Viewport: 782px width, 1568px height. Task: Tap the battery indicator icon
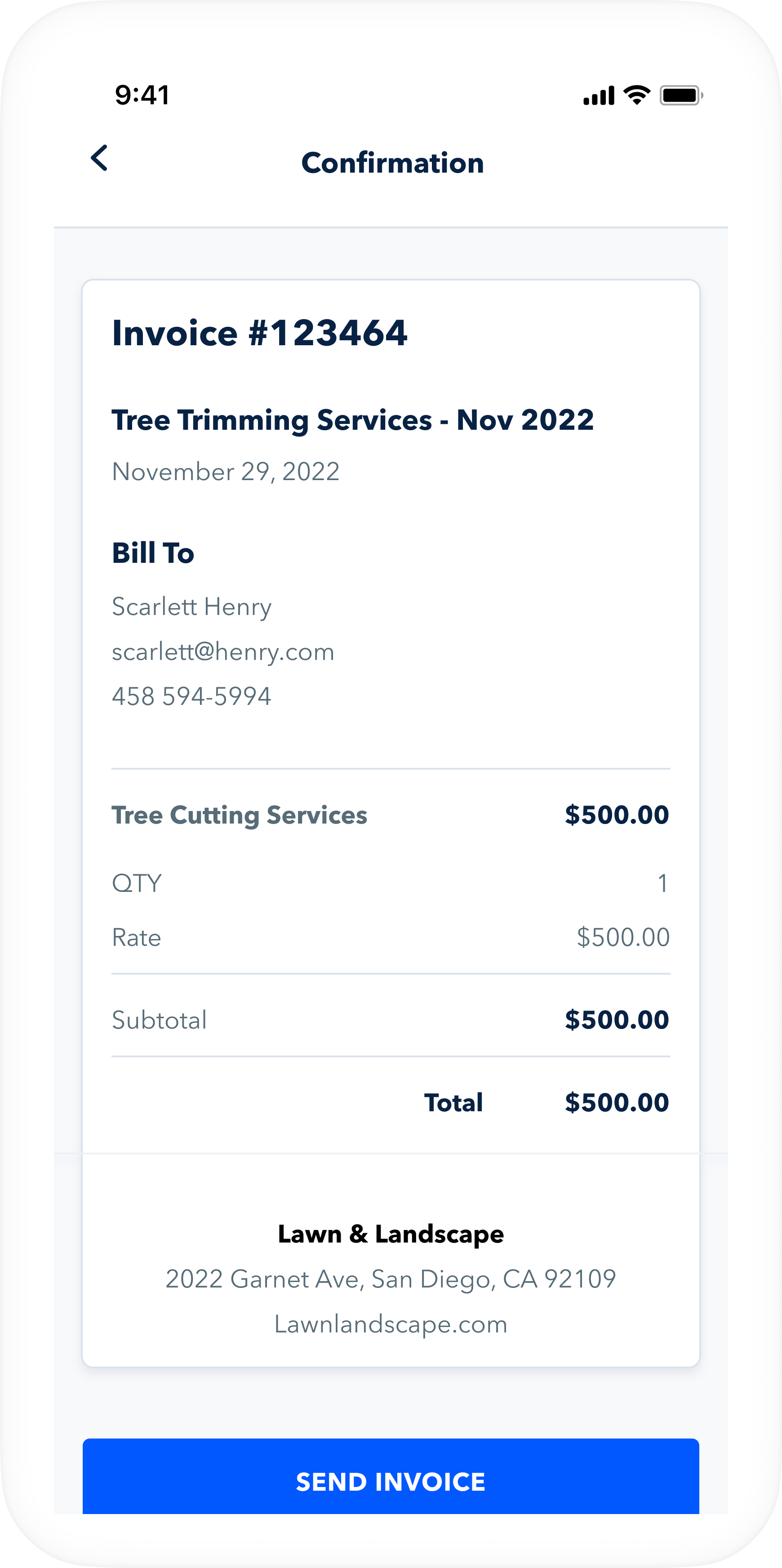click(681, 96)
